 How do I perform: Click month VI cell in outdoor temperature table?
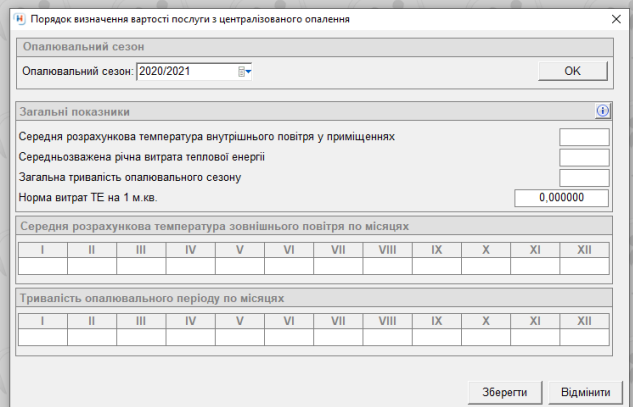point(289,266)
